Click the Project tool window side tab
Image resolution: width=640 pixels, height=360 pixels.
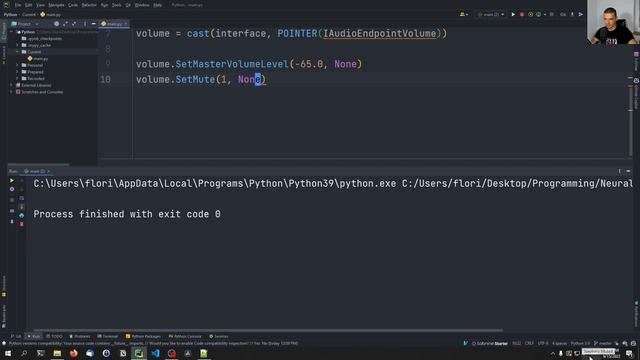[4, 32]
